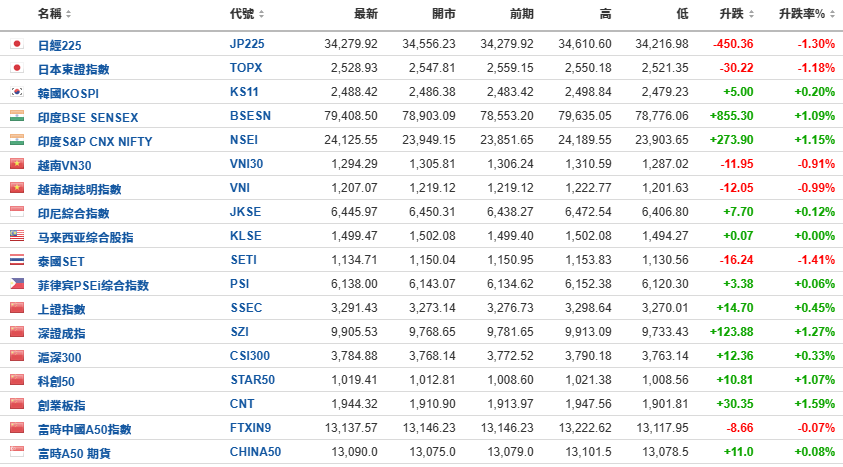Screen dimensions: 843x467
Task: Click the 富時中國A50指數 row's FTXIN9 code
Action: 250,429
